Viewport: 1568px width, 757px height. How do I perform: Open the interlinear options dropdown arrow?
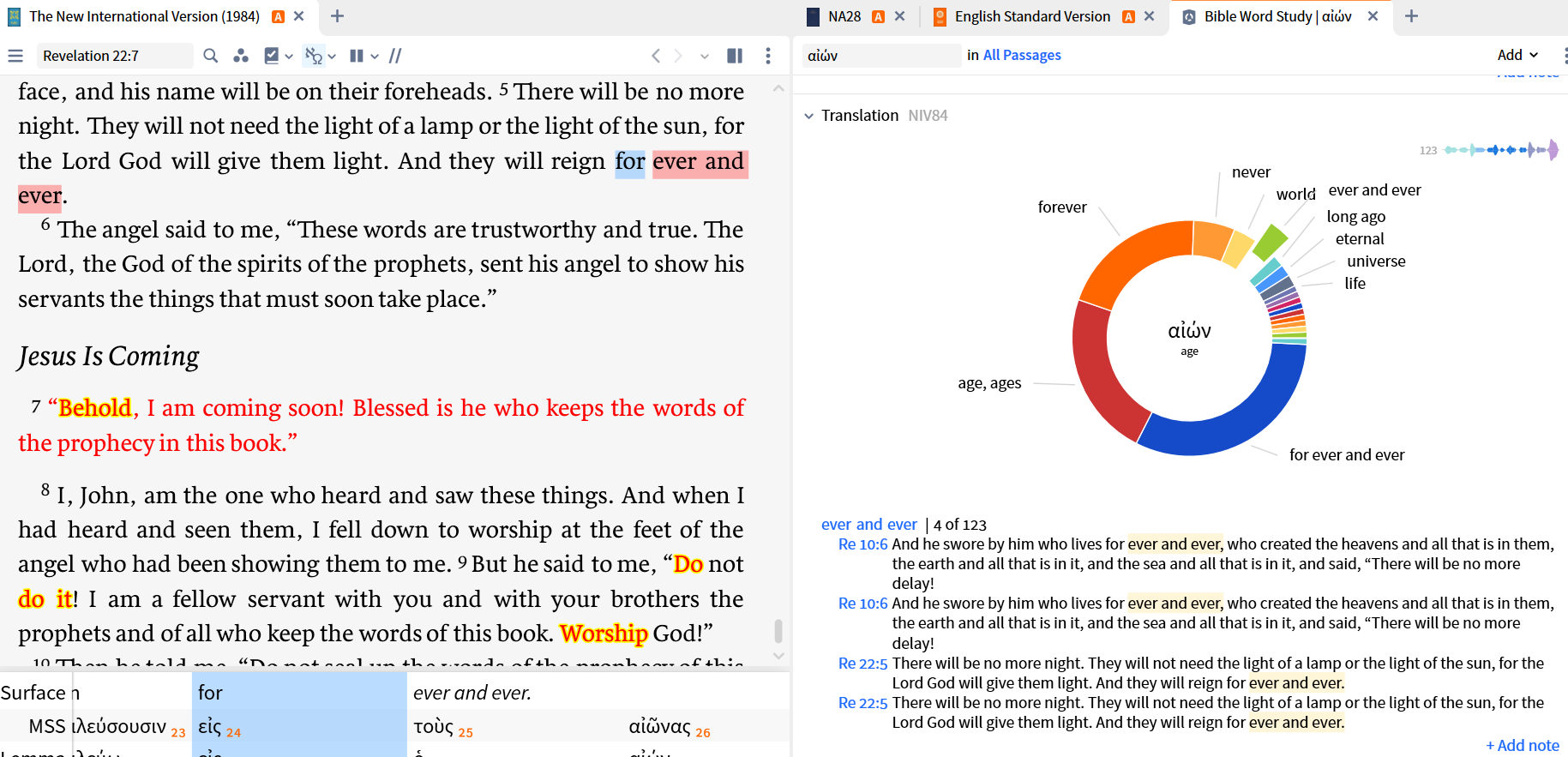(332, 57)
